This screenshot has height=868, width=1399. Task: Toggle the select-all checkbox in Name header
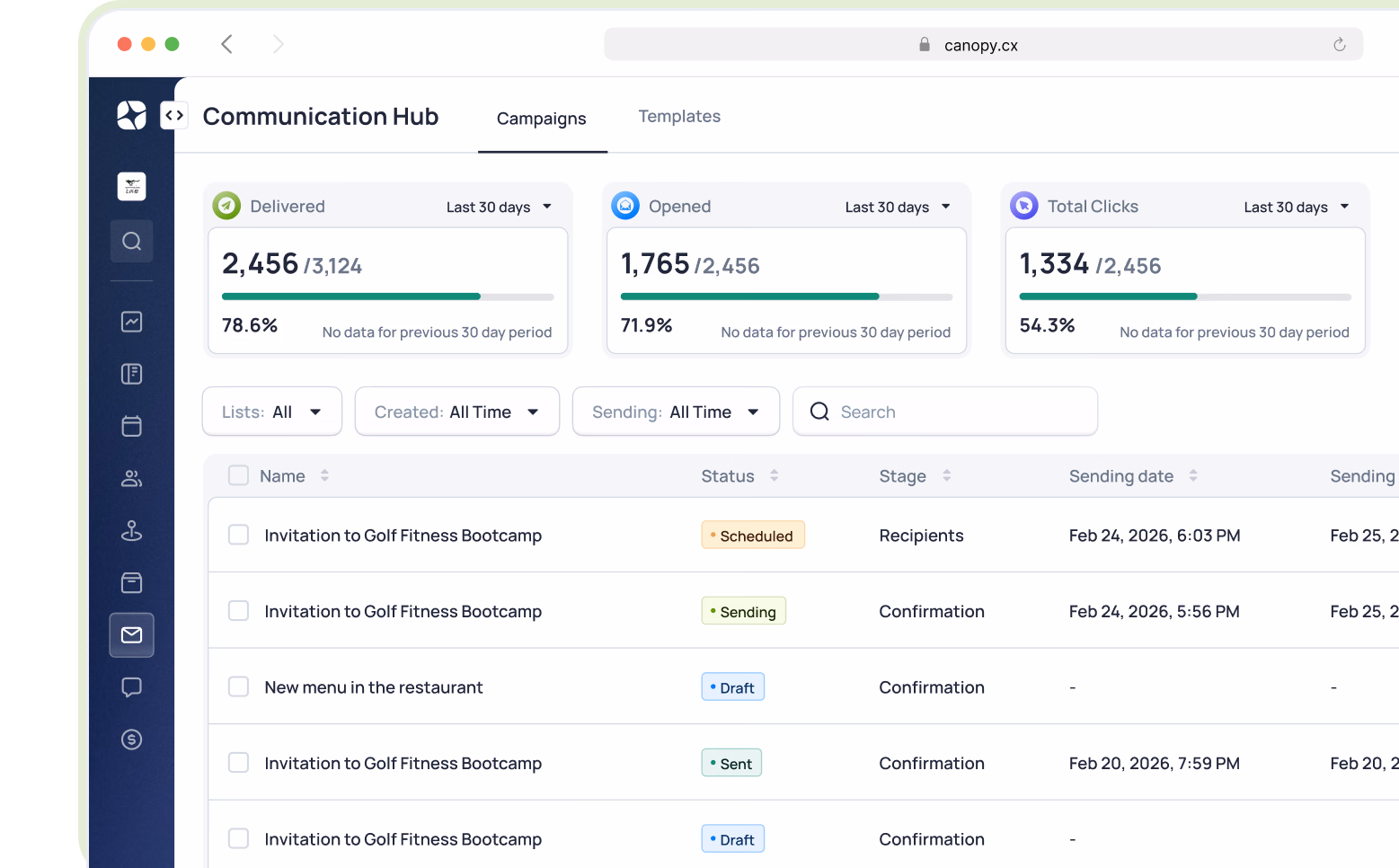pos(238,475)
